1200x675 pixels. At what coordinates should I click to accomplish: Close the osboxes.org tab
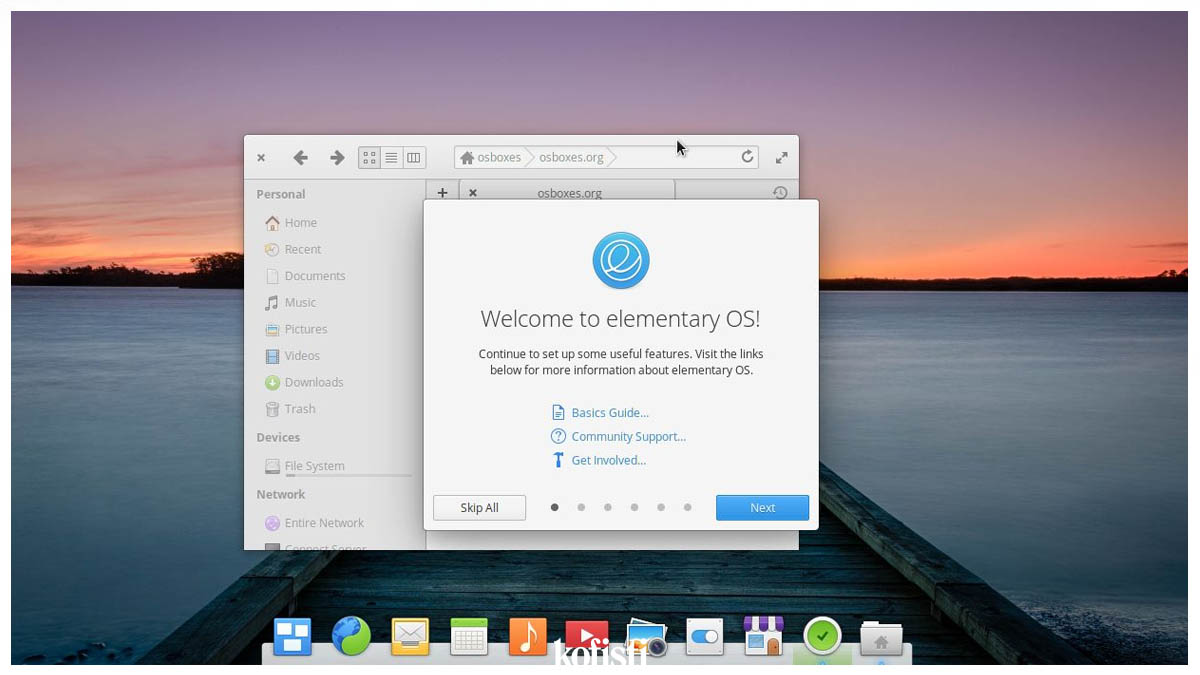473,193
